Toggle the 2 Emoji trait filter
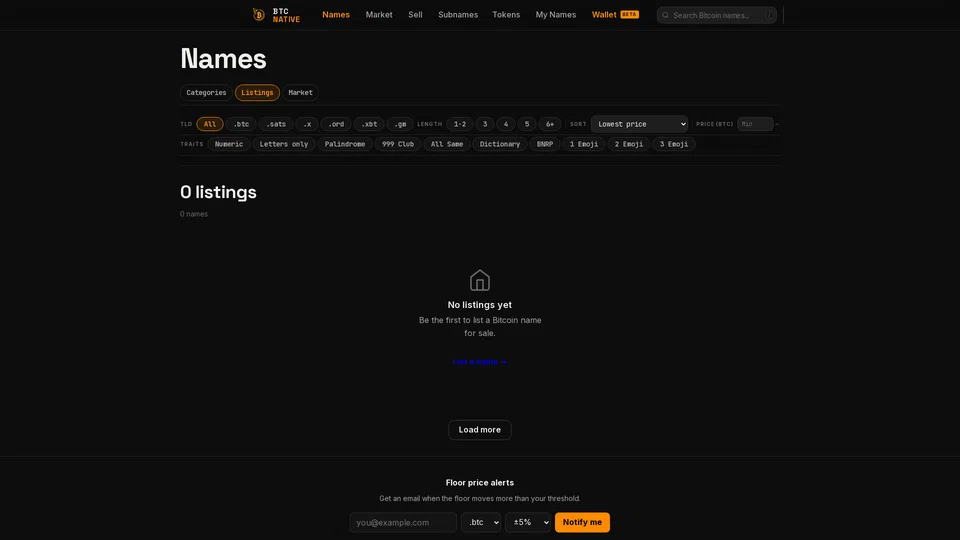The width and height of the screenshot is (960, 540). tap(629, 144)
